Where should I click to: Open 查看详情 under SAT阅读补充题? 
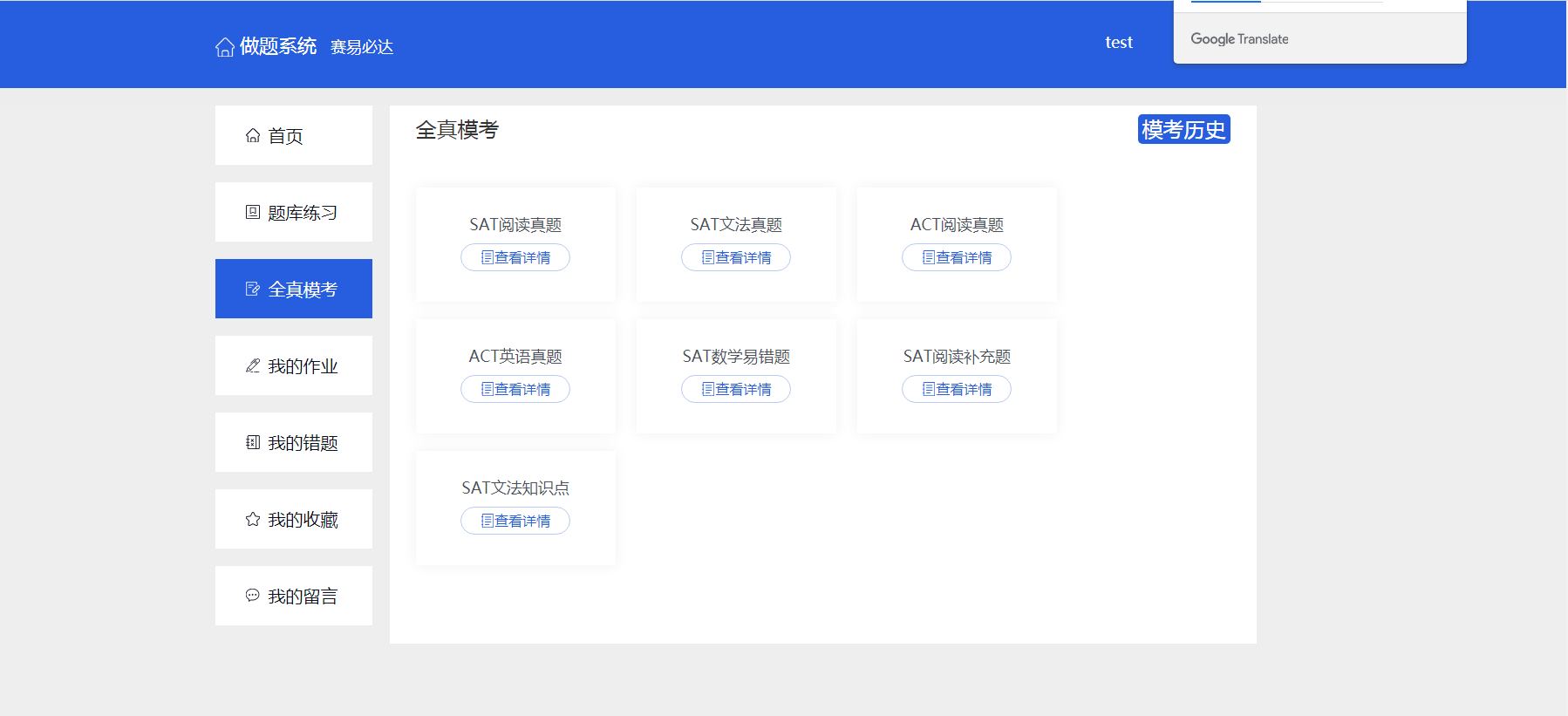click(x=957, y=390)
